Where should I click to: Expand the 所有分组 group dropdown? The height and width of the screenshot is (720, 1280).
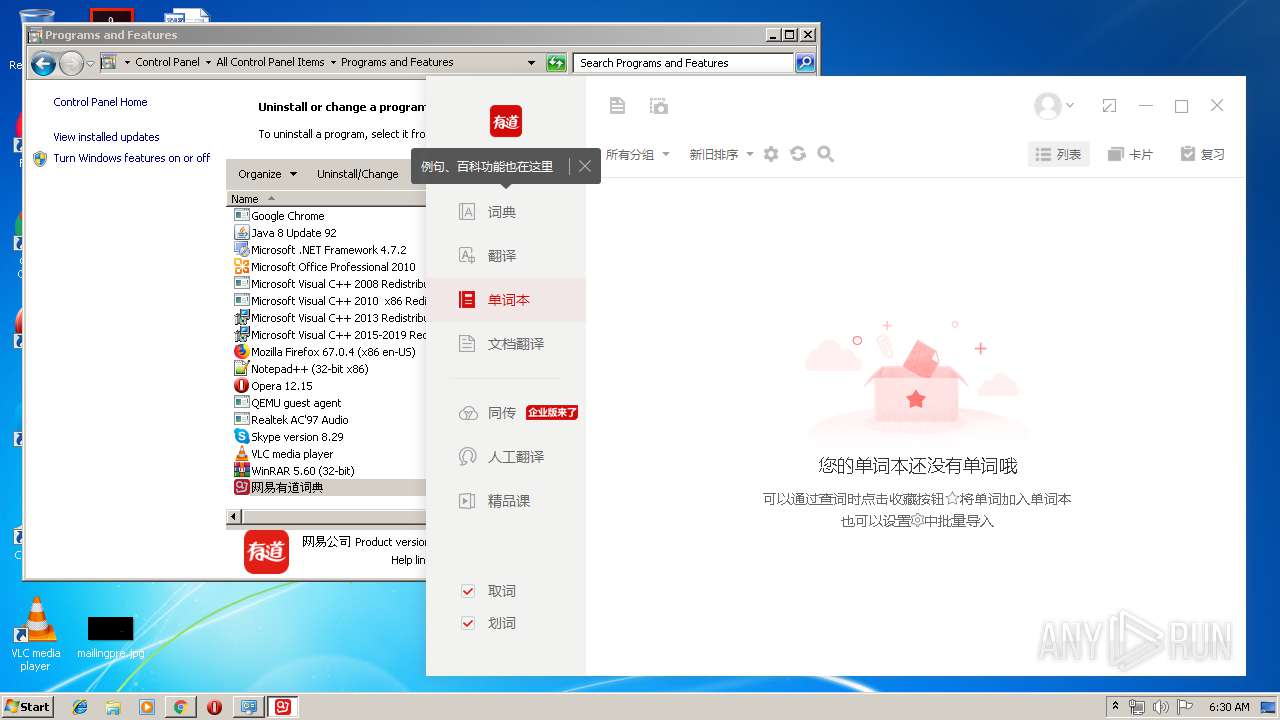[637, 155]
